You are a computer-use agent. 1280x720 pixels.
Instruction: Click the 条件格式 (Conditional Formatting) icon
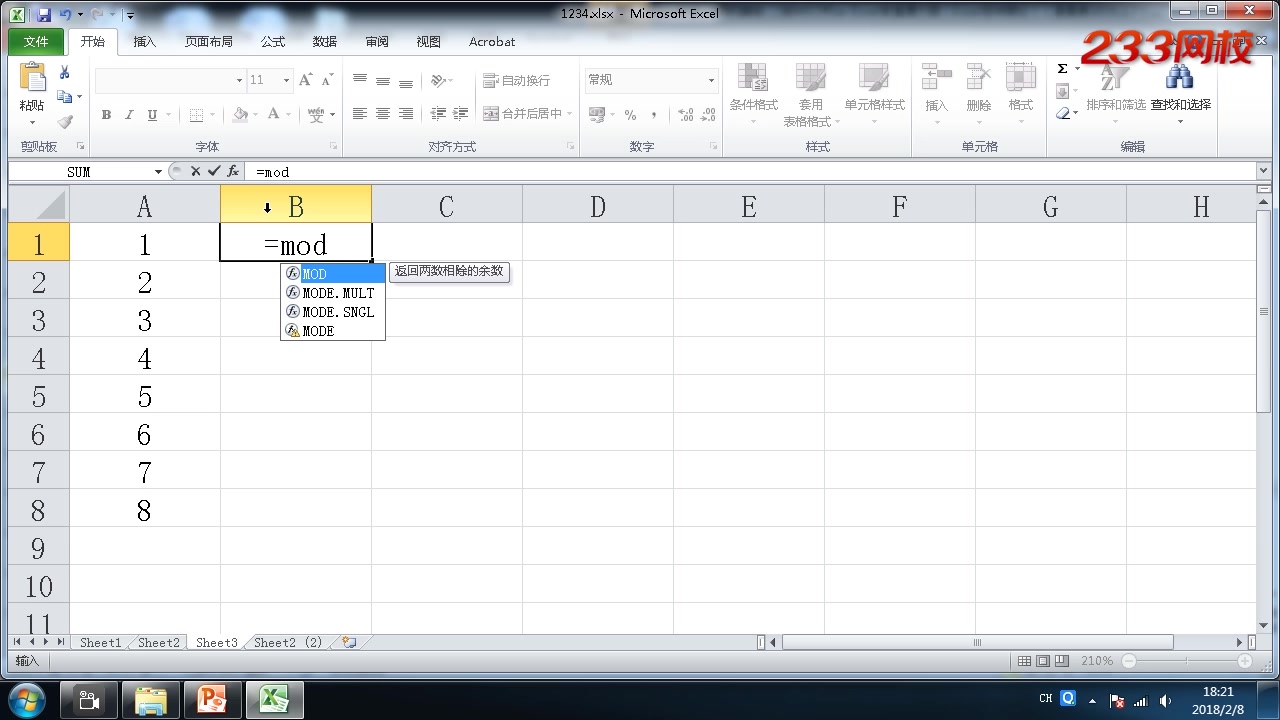tap(751, 82)
